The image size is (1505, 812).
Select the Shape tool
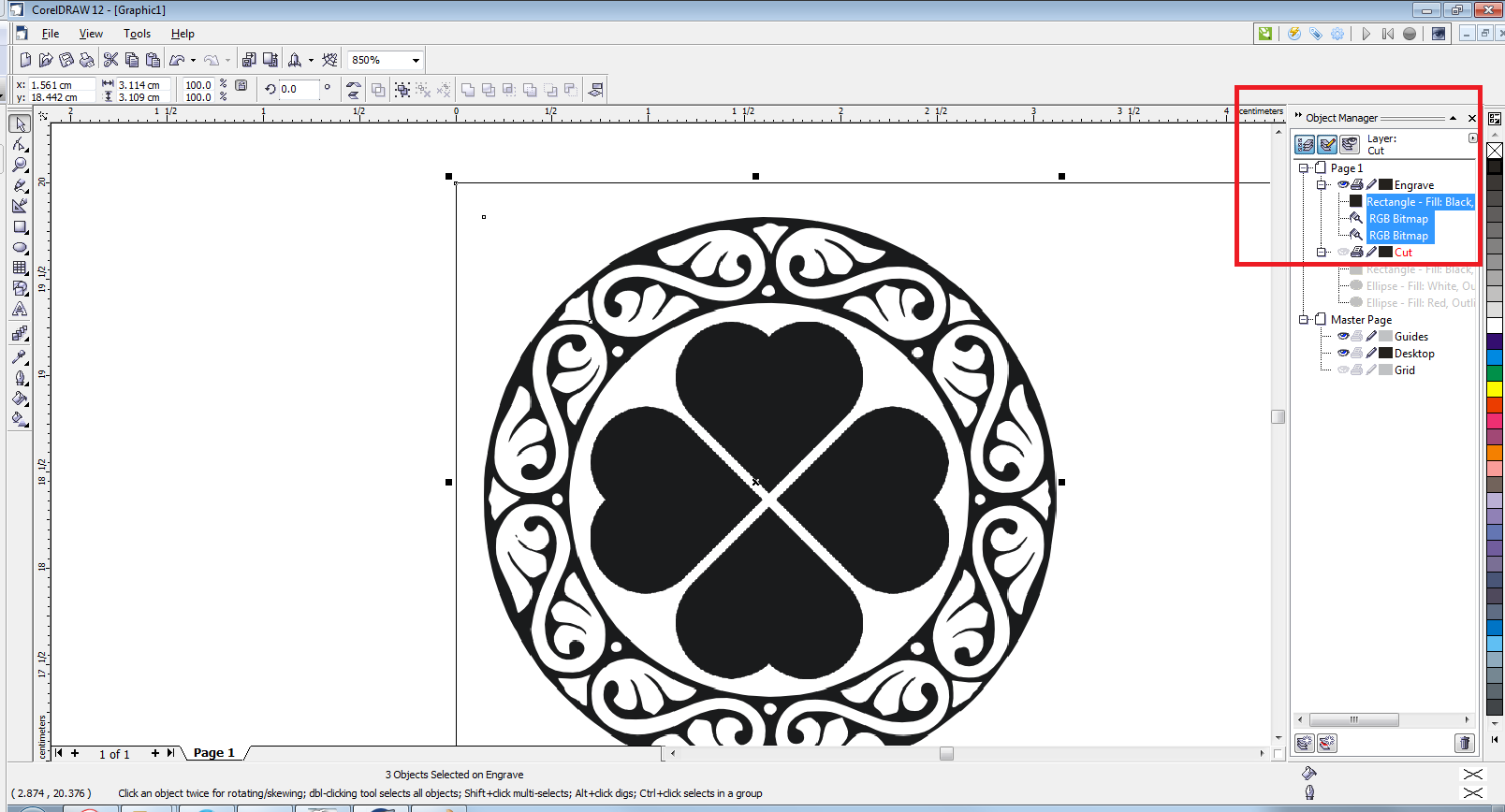coord(20,145)
